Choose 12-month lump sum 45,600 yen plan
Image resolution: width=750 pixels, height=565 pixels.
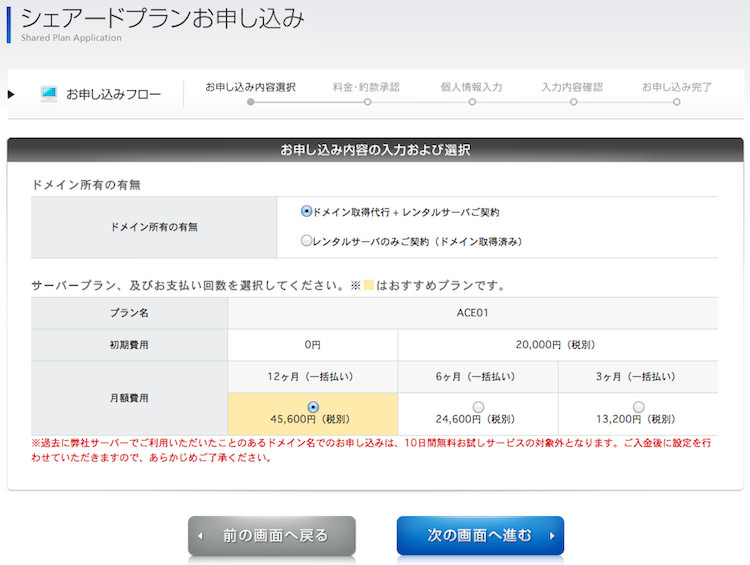pos(313,407)
